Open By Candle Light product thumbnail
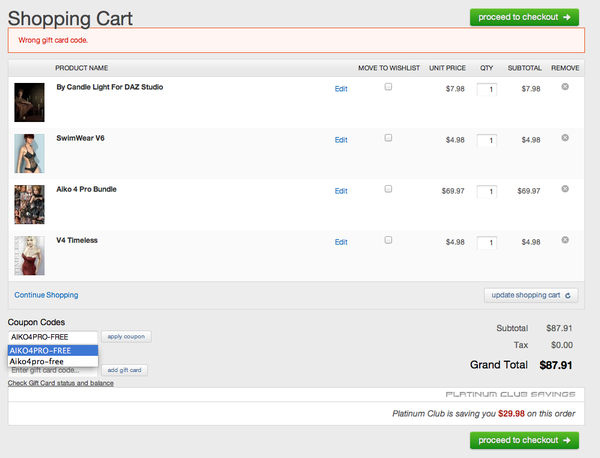The image size is (600, 458). (x=29, y=102)
